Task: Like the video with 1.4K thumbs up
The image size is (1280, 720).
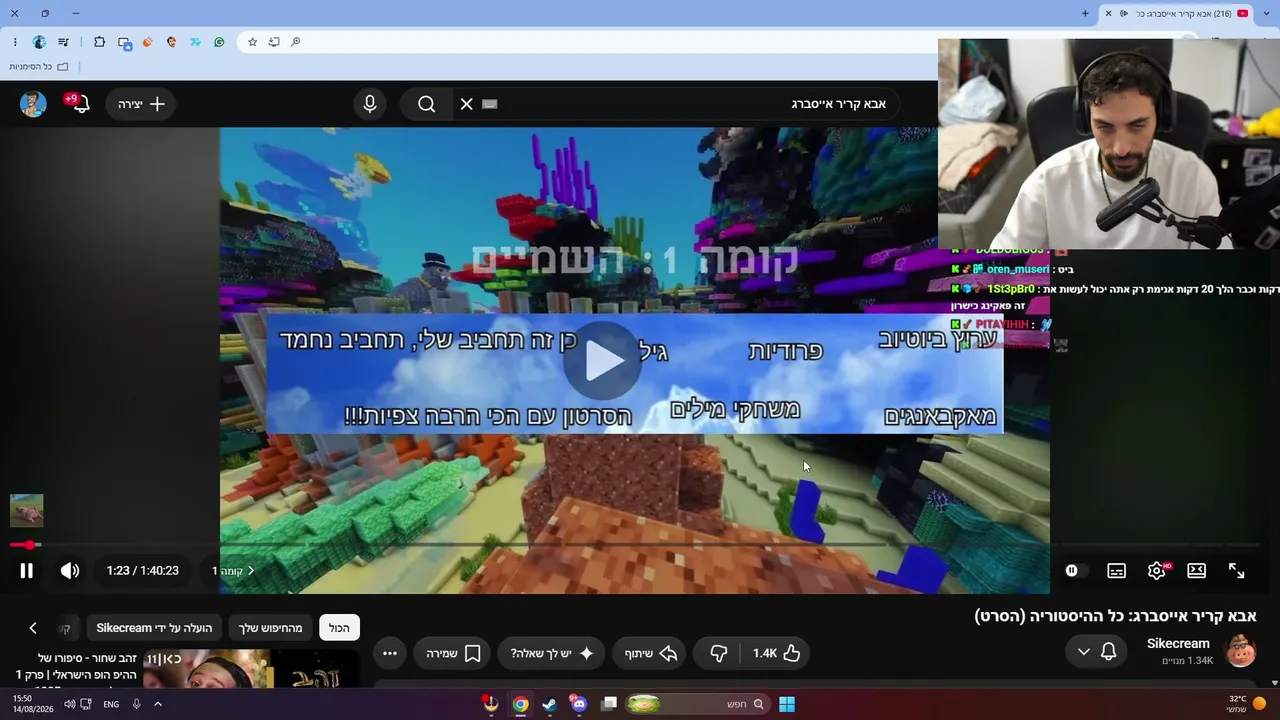Action: click(776, 653)
